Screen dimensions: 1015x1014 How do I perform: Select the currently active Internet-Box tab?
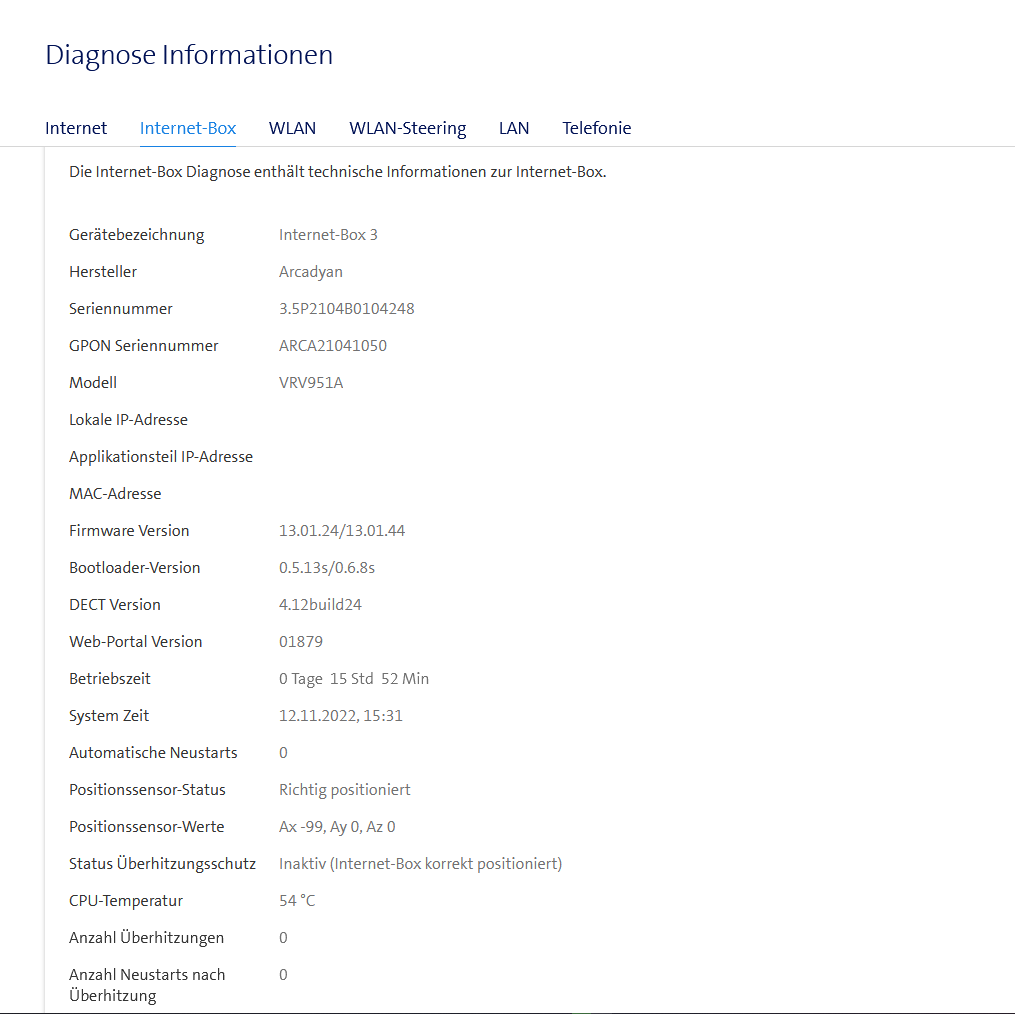pos(188,128)
